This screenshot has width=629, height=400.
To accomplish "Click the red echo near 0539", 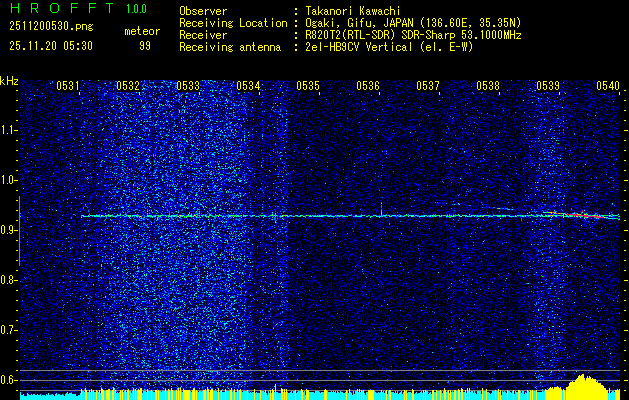I will pyautogui.click(x=582, y=215).
